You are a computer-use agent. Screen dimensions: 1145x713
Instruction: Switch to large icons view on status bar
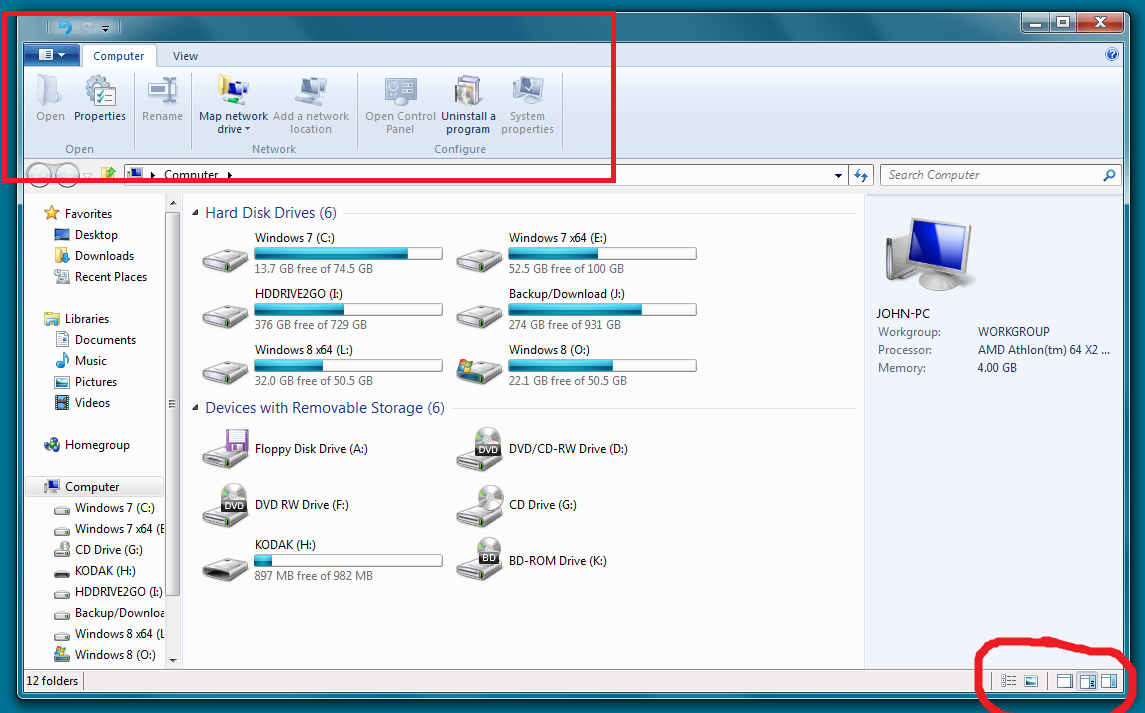coord(1031,680)
